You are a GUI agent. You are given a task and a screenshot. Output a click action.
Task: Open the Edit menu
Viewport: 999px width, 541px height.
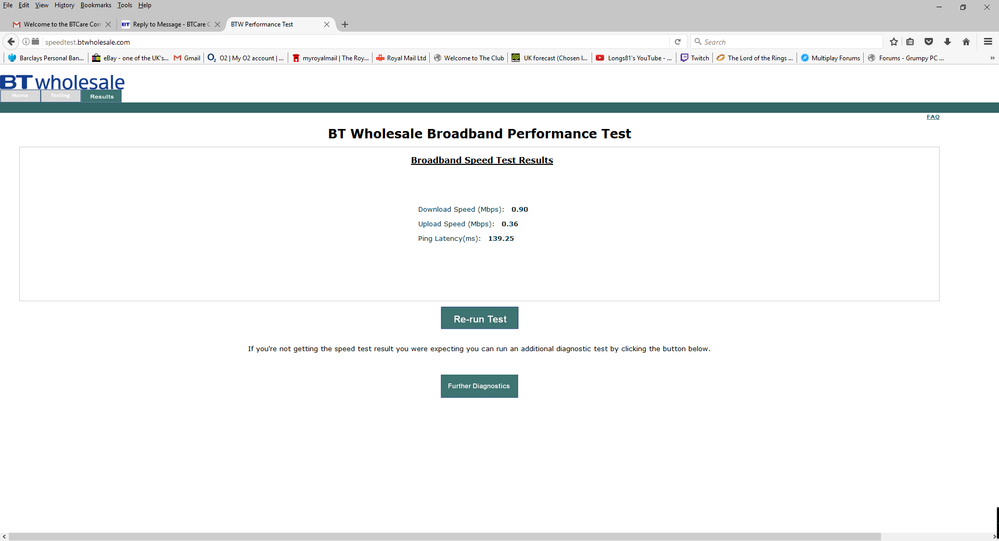click(x=24, y=5)
